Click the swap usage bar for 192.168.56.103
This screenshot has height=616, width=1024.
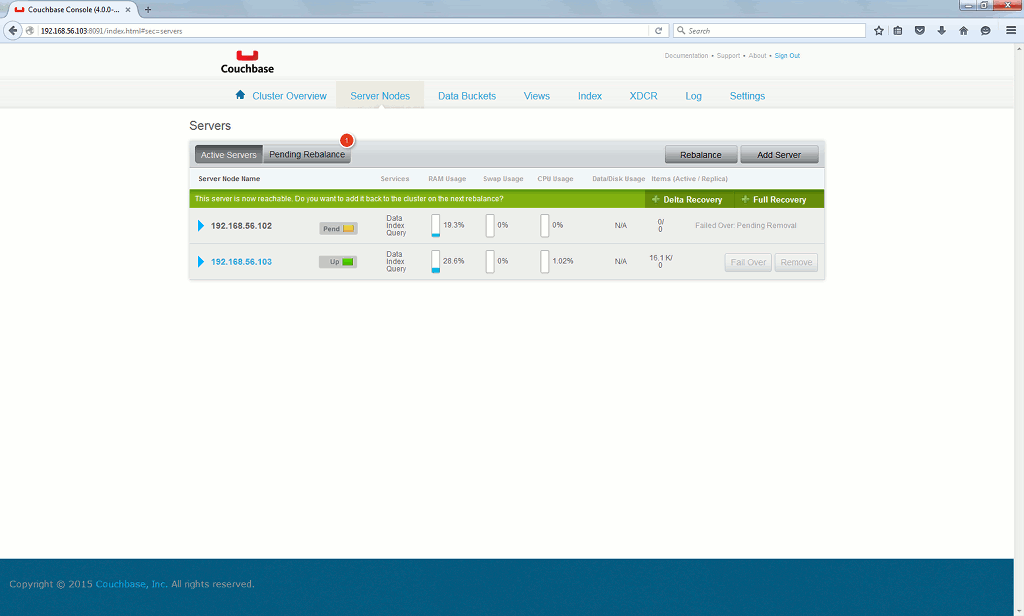click(490, 261)
